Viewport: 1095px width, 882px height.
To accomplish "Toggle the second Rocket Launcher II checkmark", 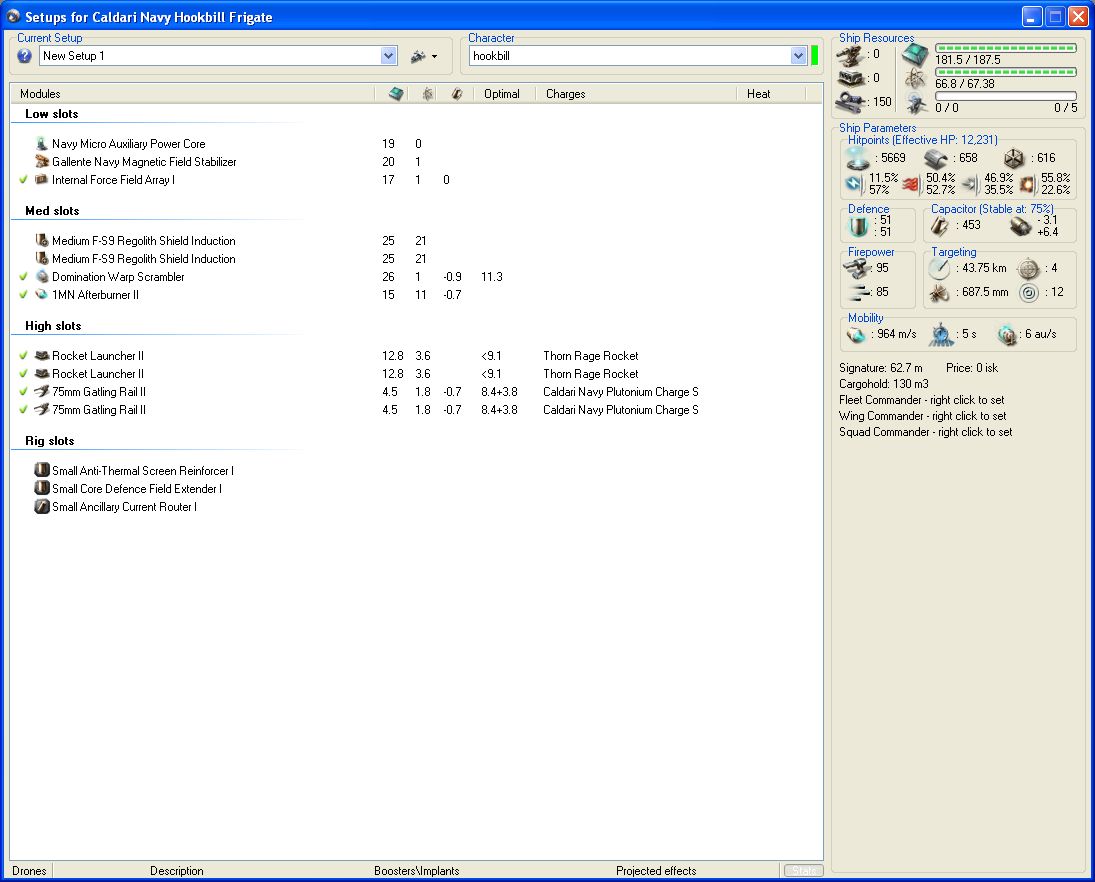I will click(23, 374).
